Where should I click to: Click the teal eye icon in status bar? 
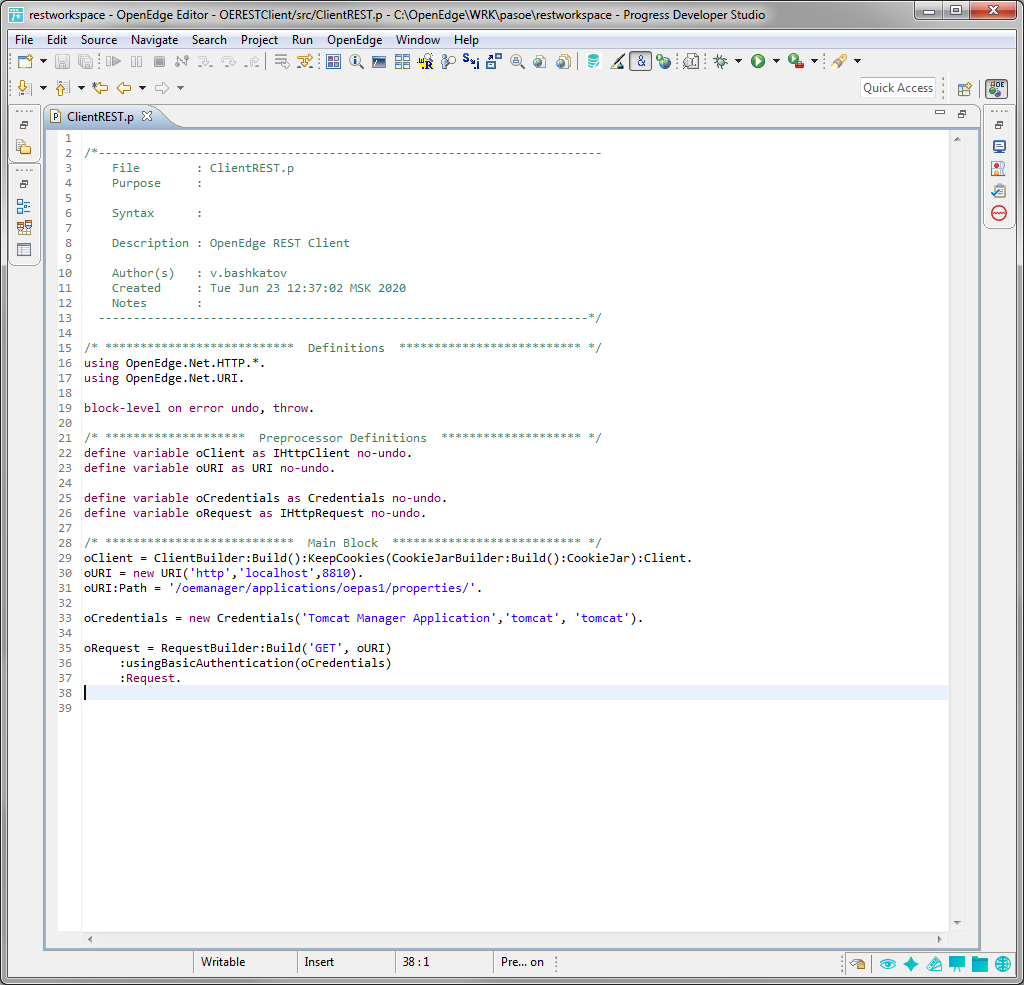(x=887, y=963)
